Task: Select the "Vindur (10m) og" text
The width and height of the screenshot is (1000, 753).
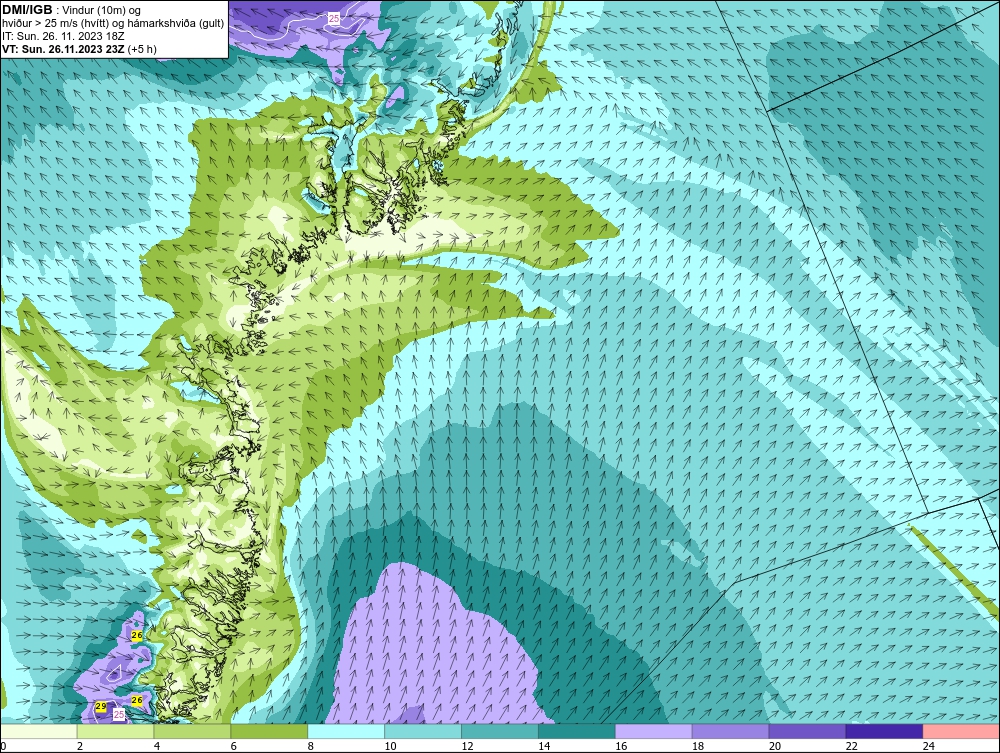Action: [x=101, y=10]
